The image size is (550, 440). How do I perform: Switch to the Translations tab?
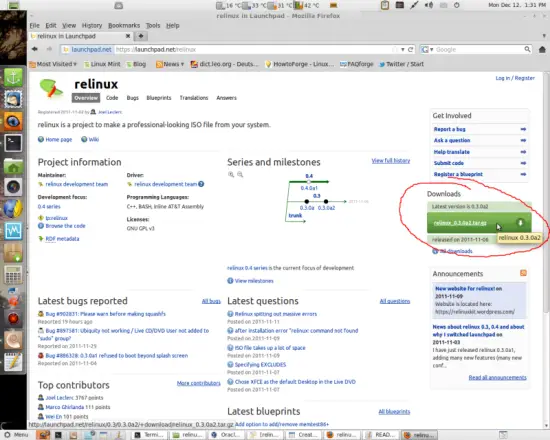[194, 98]
